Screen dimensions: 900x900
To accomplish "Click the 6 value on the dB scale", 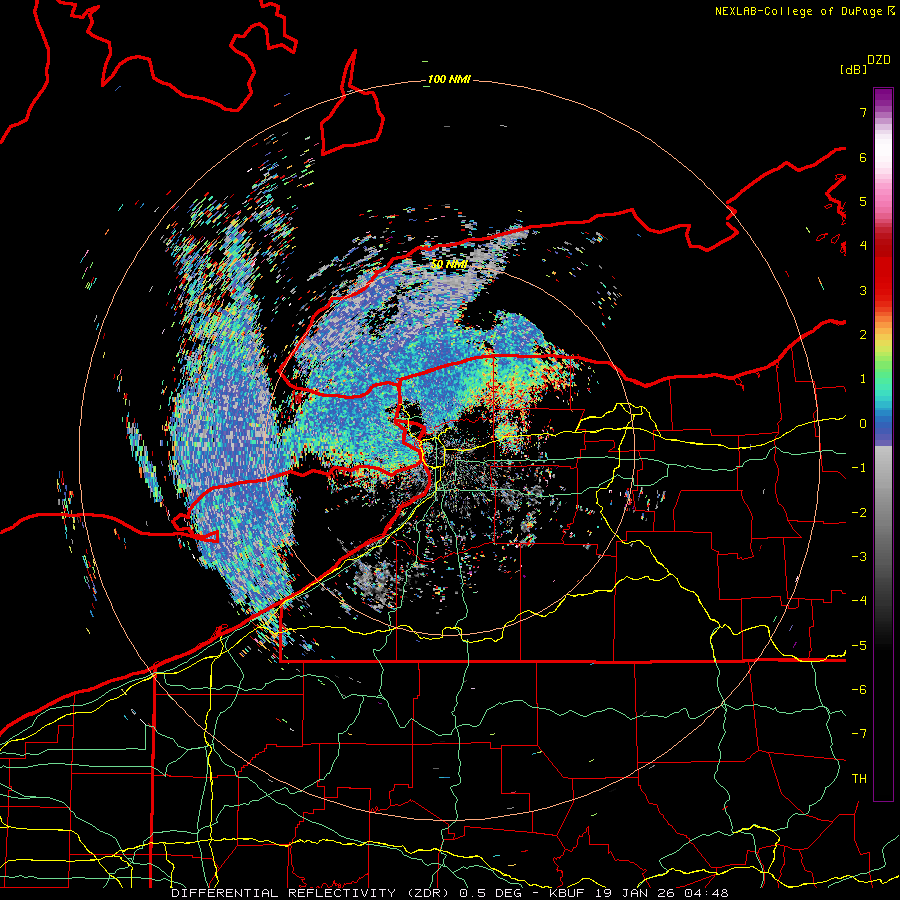I will tap(863, 157).
